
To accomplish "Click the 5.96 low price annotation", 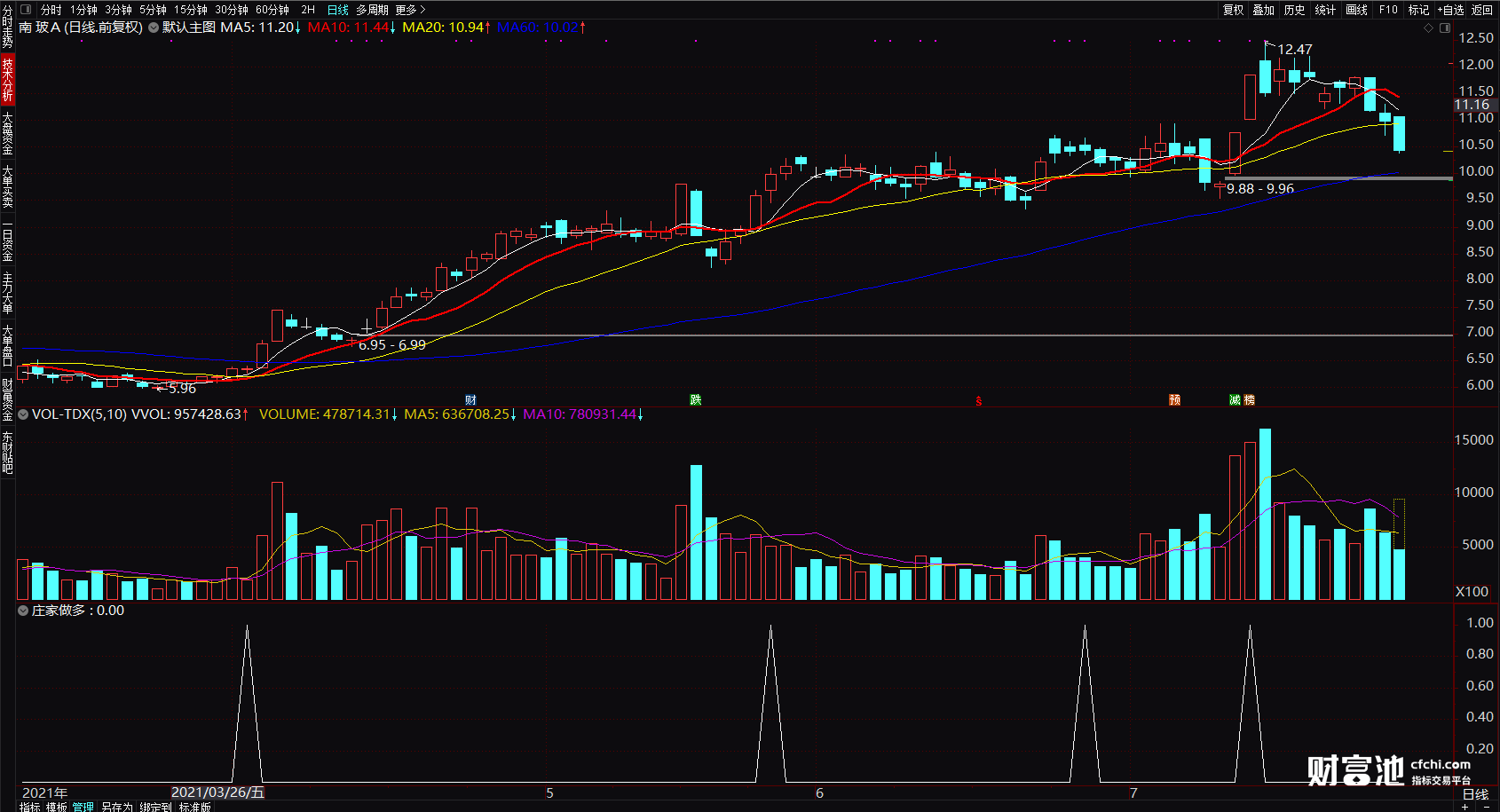I will click(182, 389).
